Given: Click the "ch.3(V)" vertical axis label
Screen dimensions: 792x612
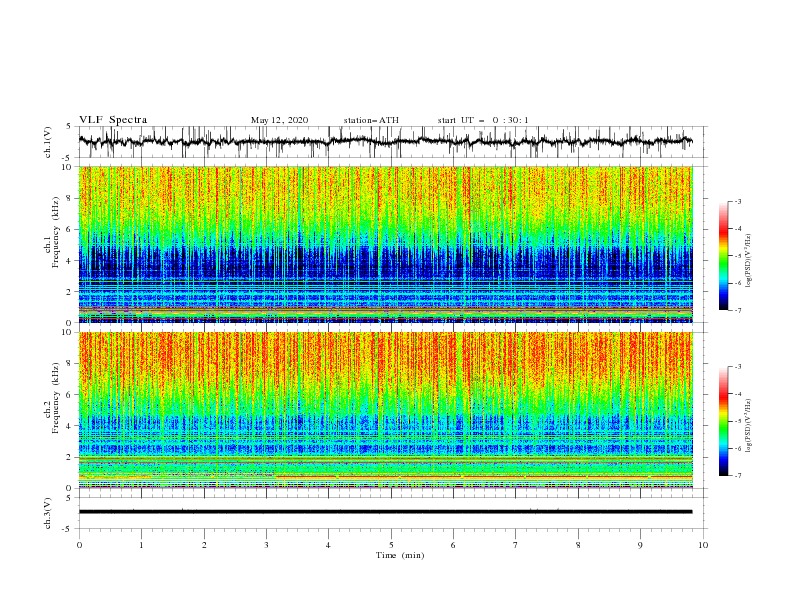Looking at the screenshot, I should 48,513.
